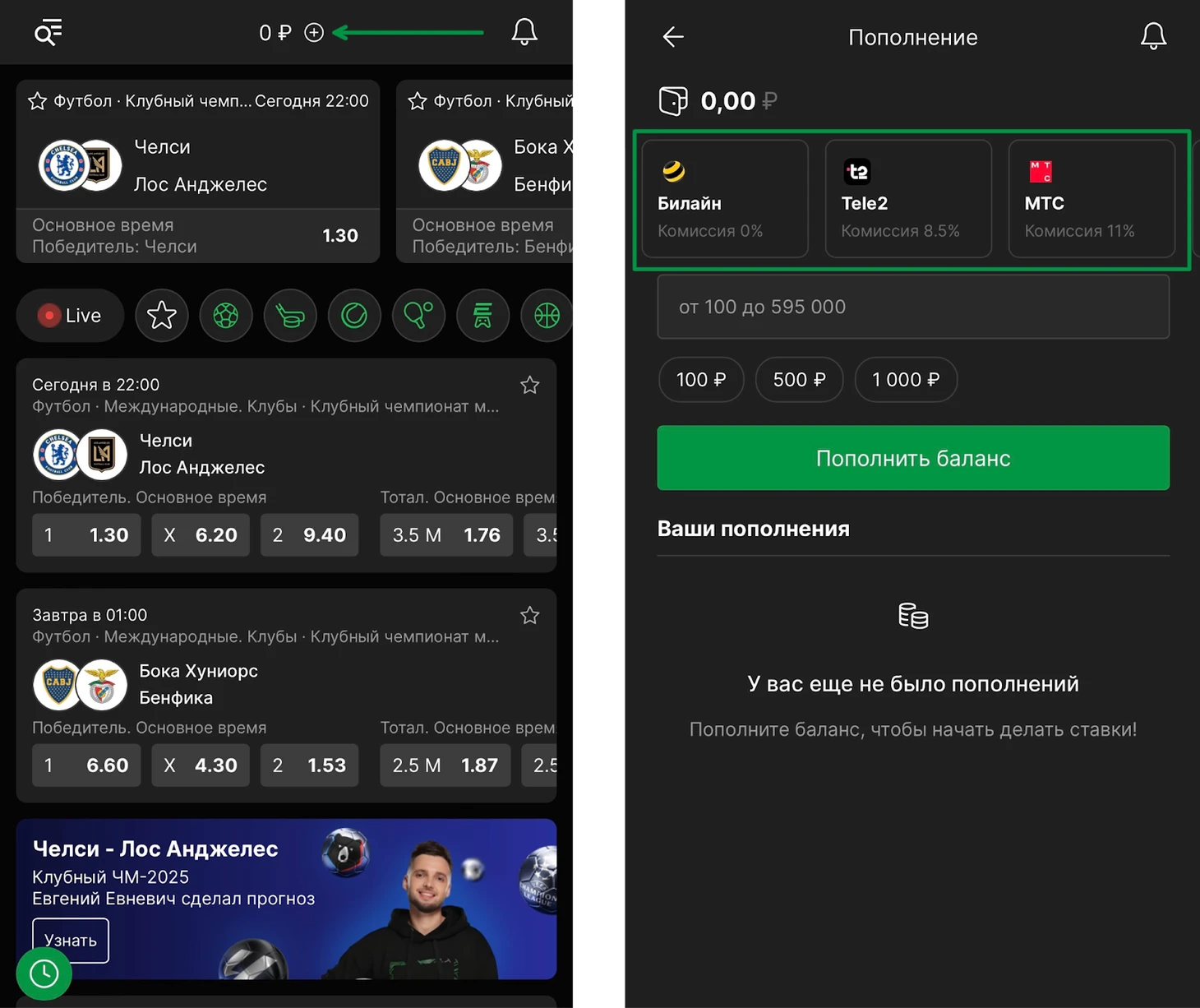
Task: Choose Tele2 payment method
Action: point(908,199)
